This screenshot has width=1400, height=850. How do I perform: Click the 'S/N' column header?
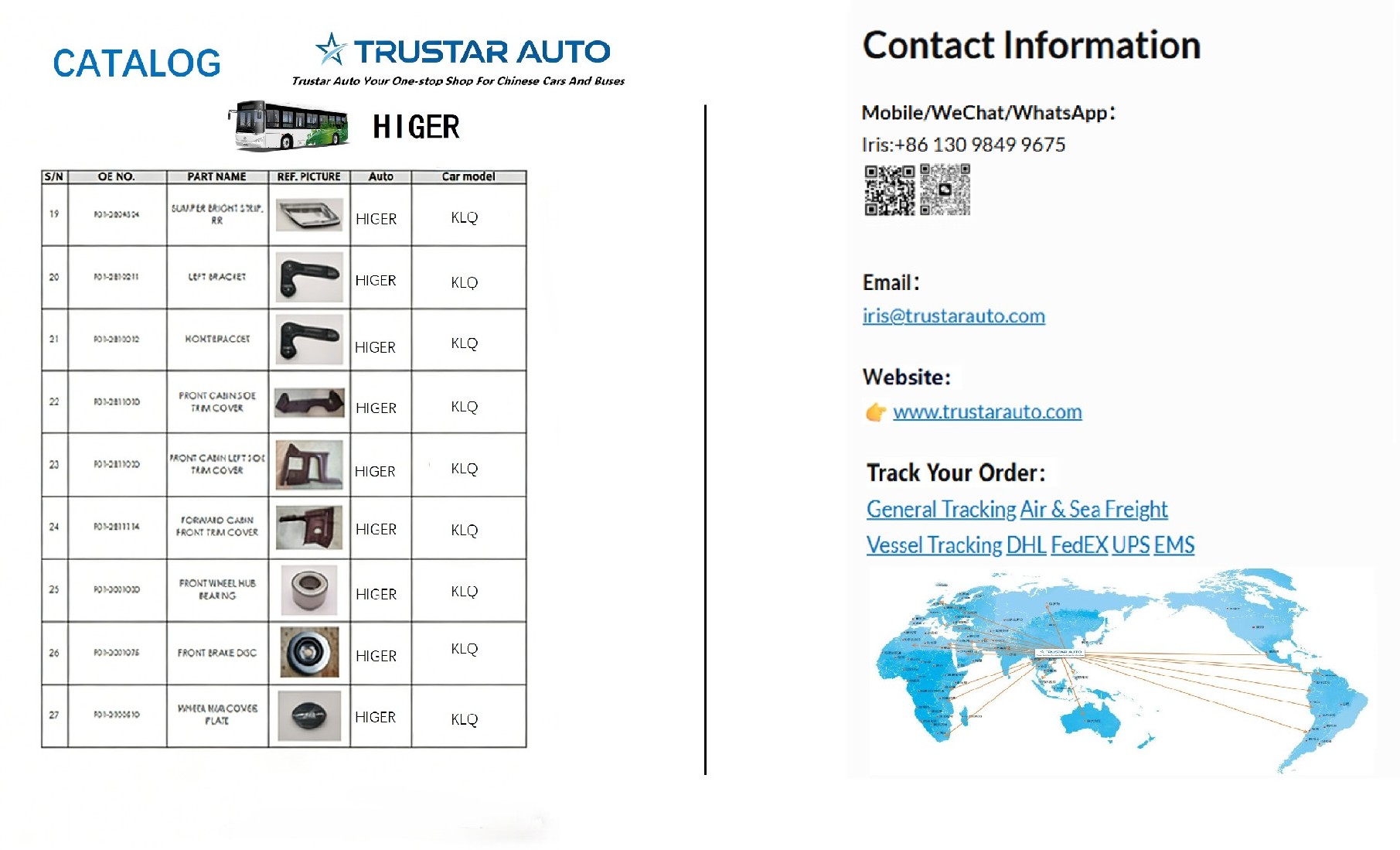point(54,176)
